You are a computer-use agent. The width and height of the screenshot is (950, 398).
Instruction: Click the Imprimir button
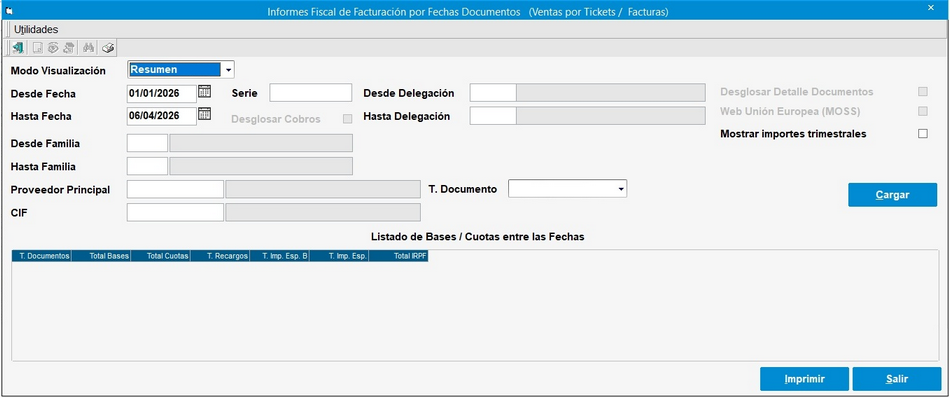tap(804, 379)
